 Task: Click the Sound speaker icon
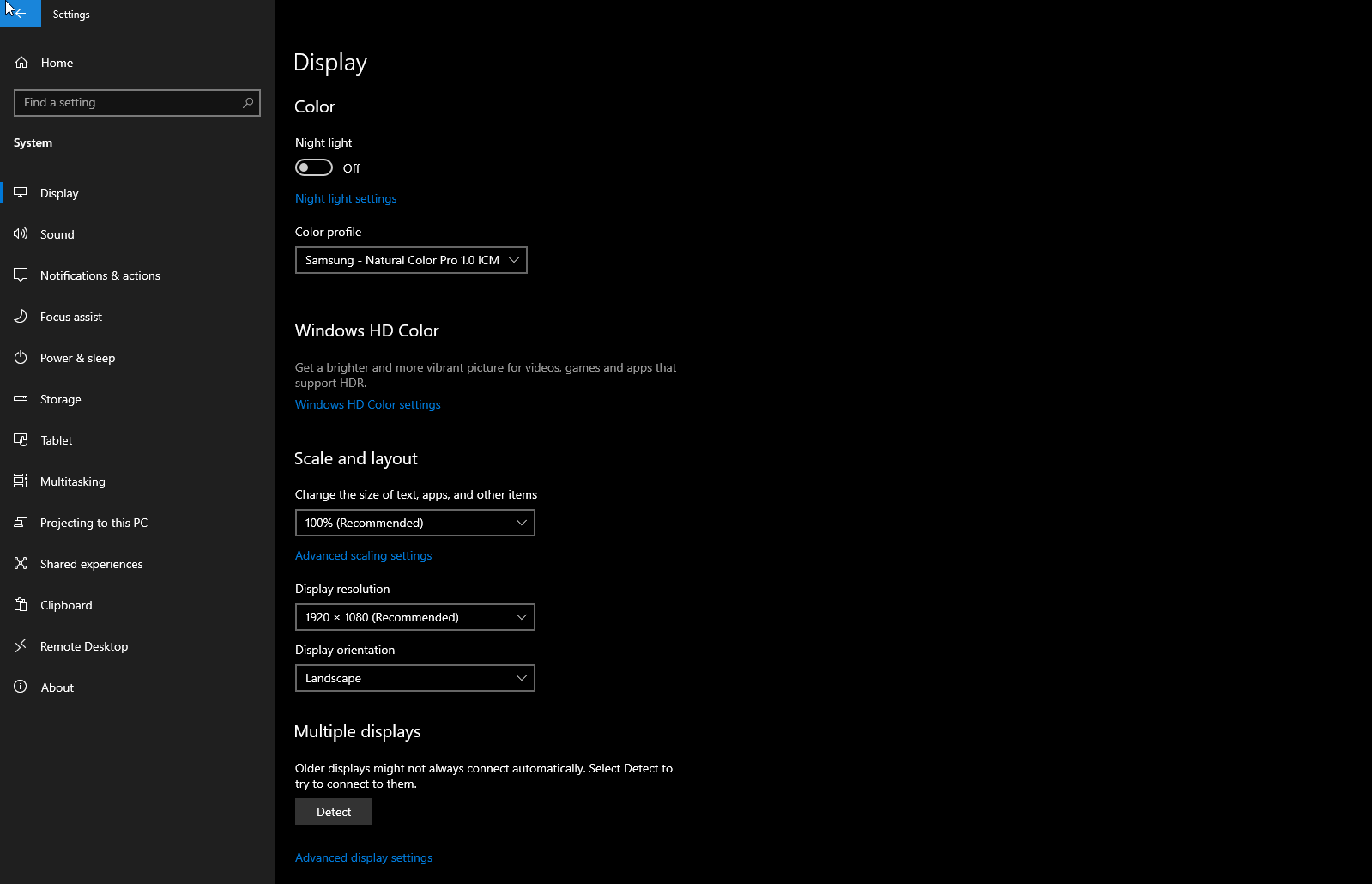pyautogui.click(x=21, y=233)
